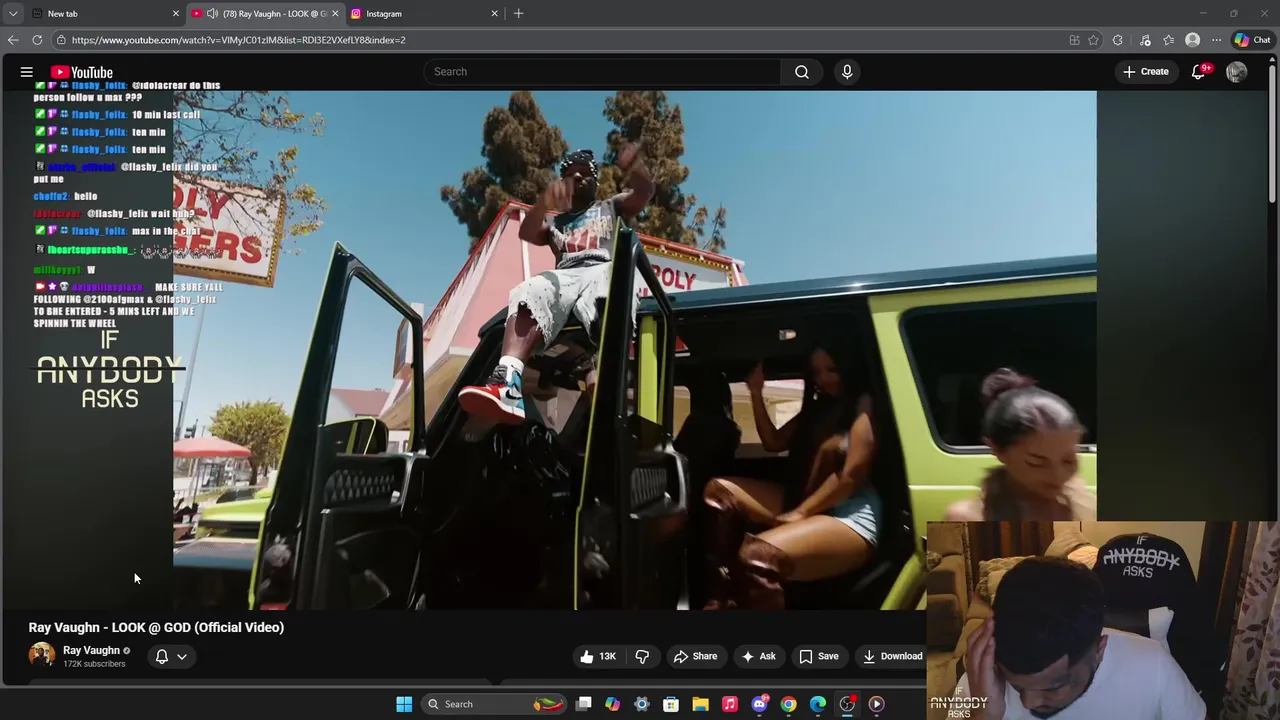Viewport: 1280px width, 720px height.
Task: Mute the YouTube tab audio speaker icon
Action: [212, 14]
